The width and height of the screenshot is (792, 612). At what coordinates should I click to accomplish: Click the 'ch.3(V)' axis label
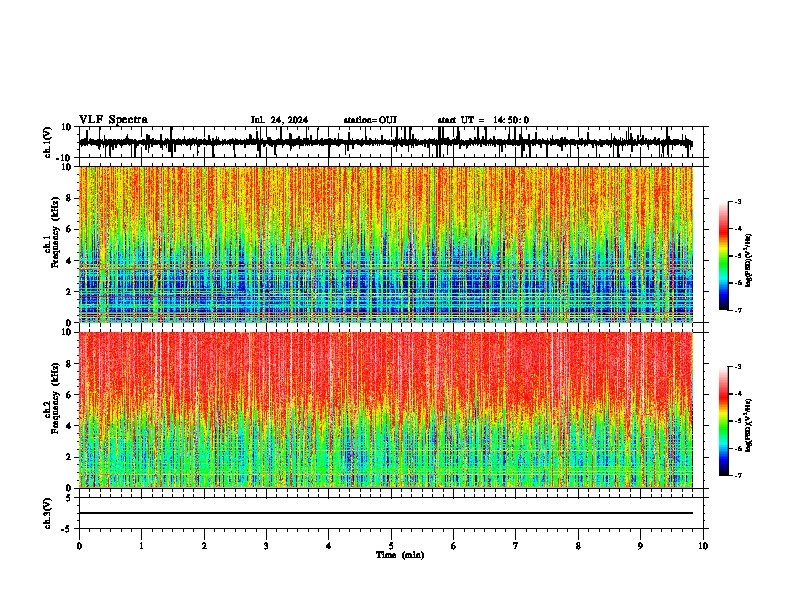pos(48,513)
